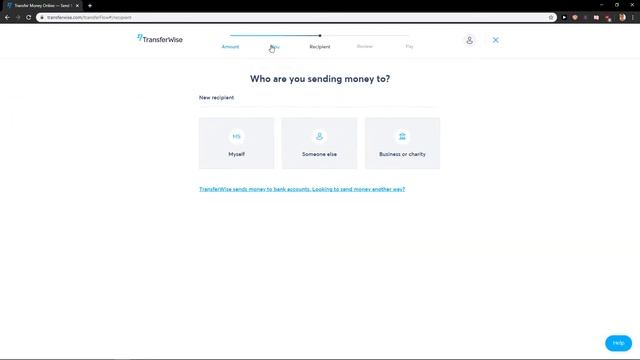Click the MS initials avatar icon

click(236, 136)
